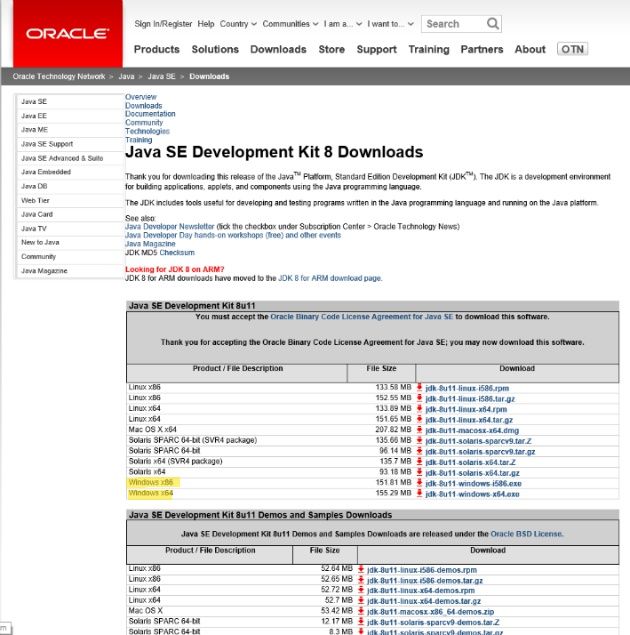Click download arrow icon for jdk-8u11-linux-i586-demos.tar.gz
The width and height of the screenshot is (630, 635).
point(361,580)
